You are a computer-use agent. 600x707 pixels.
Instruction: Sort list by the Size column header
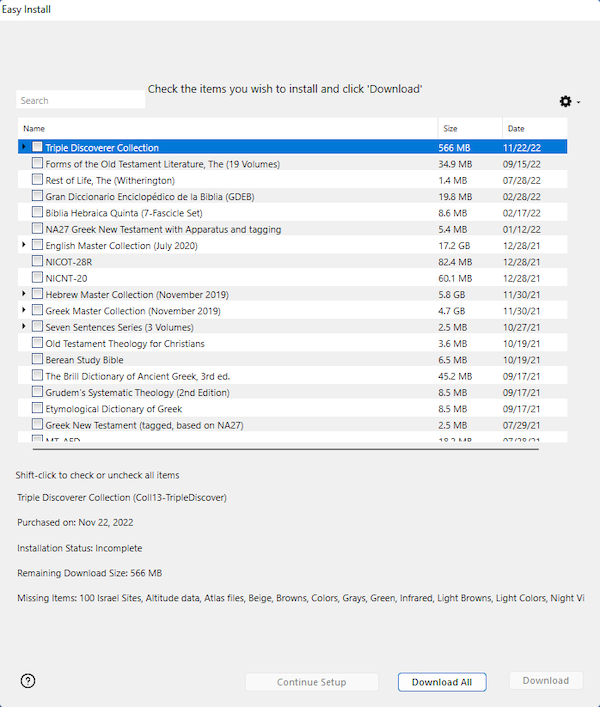click(469, 128)
